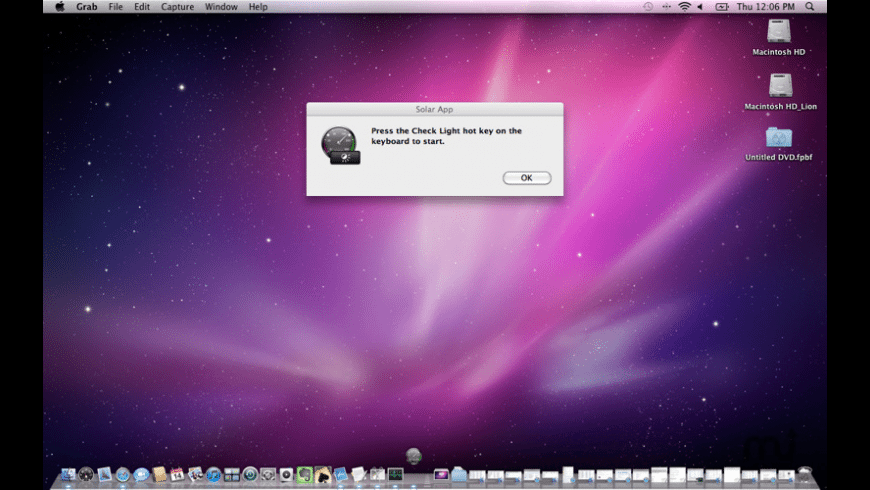Select the Macintosh HD_Lion drive icon

click(780, 85)
